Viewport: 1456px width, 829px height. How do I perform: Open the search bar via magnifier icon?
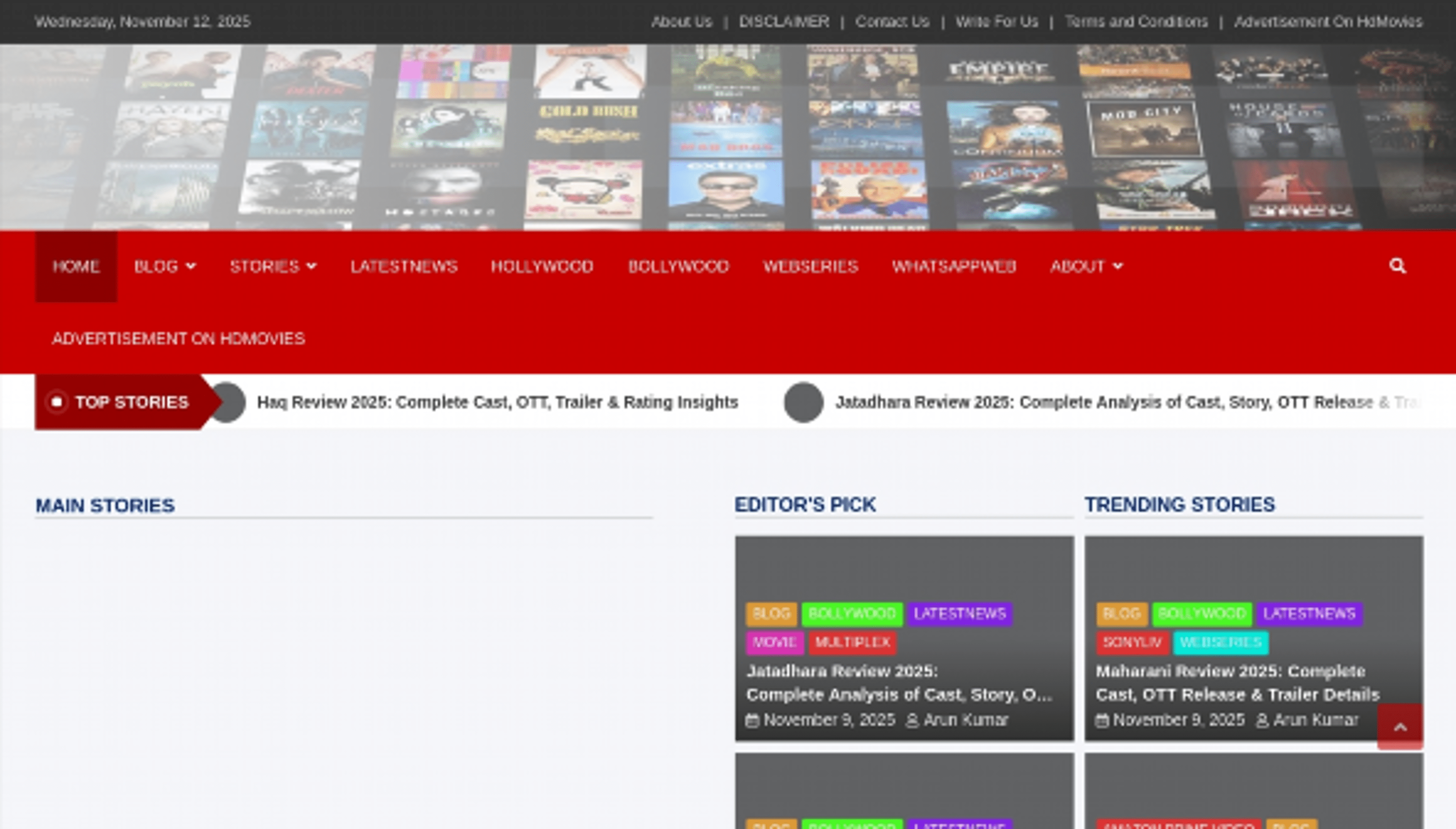1397,266
